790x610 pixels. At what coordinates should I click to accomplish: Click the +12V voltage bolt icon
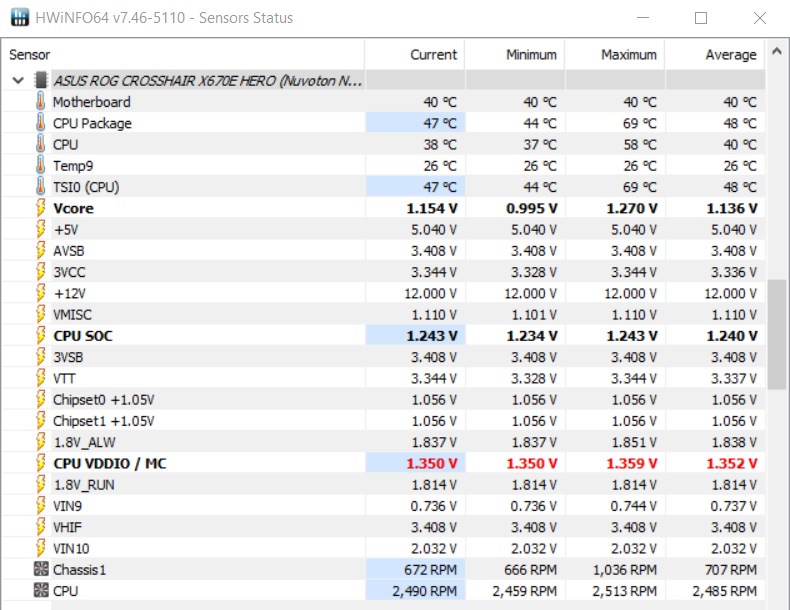click(x=41, y=293)
